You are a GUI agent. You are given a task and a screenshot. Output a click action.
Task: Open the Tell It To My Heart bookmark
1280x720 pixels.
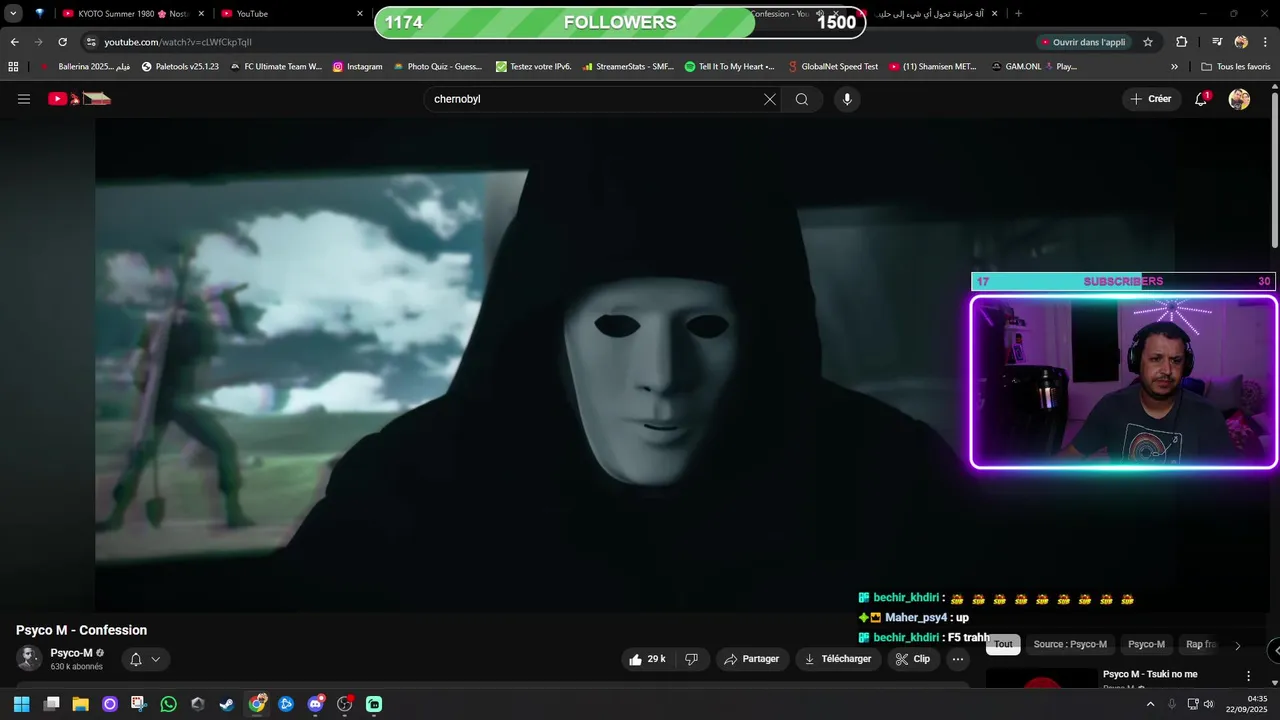pyautogui.click(x=730, y=67)
